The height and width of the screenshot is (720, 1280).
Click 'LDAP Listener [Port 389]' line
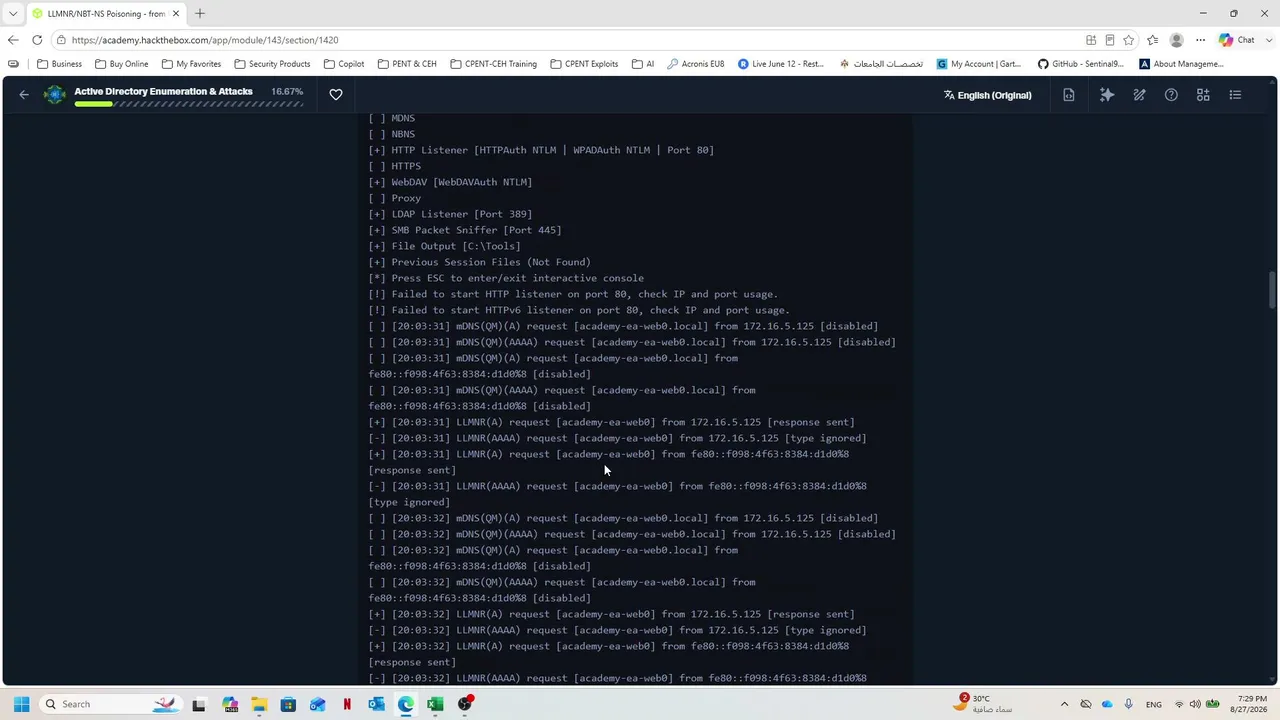tap(450, 214)
